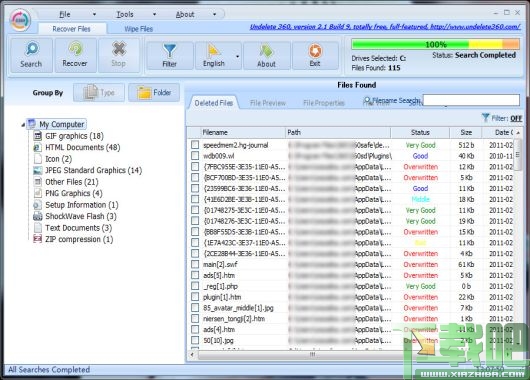Screen dimensions: 530x380
Task: Click the Filename Search magnifier icon
Action: coord(367,100)
